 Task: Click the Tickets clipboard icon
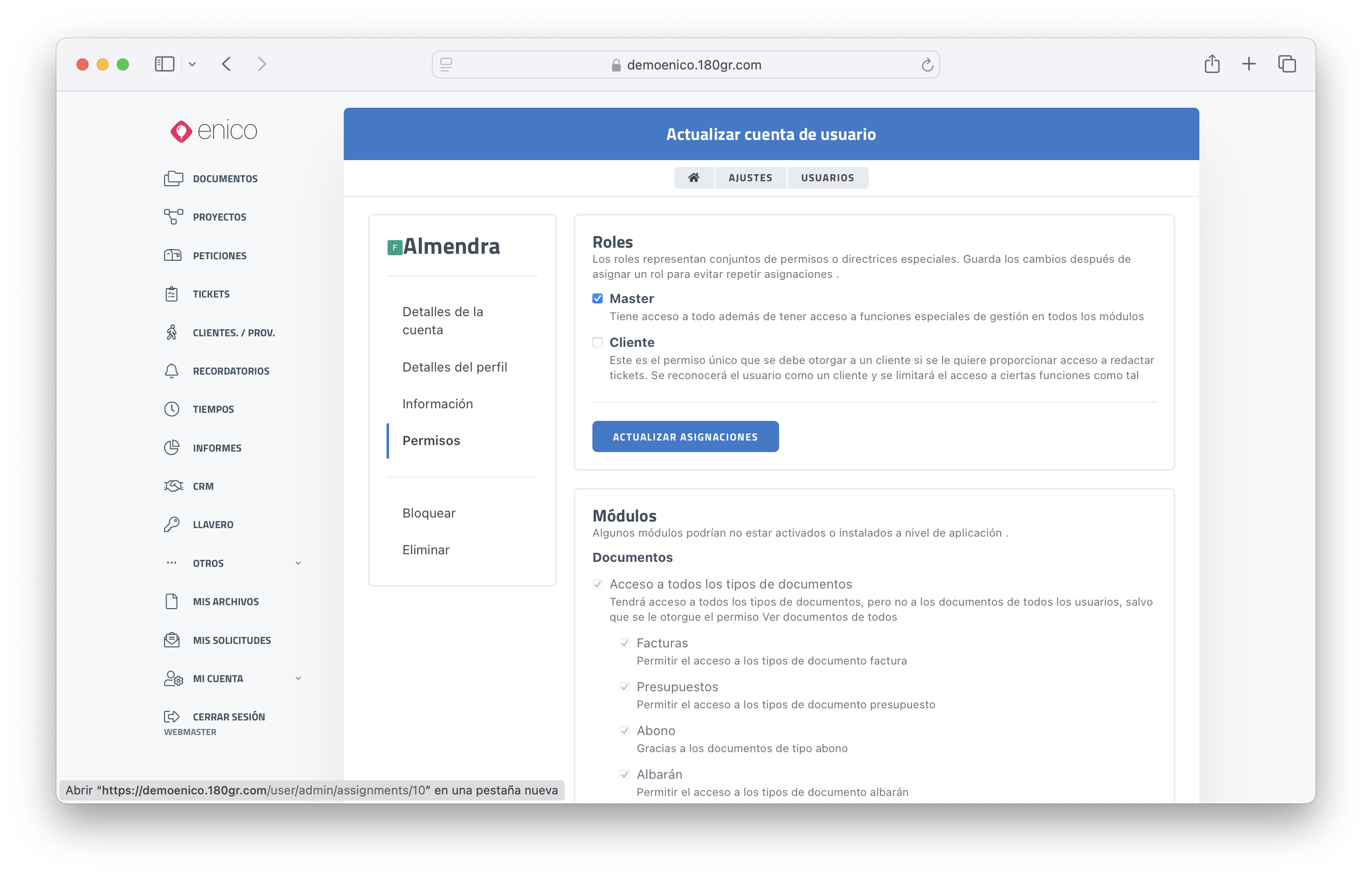click(x=172, y=294)
